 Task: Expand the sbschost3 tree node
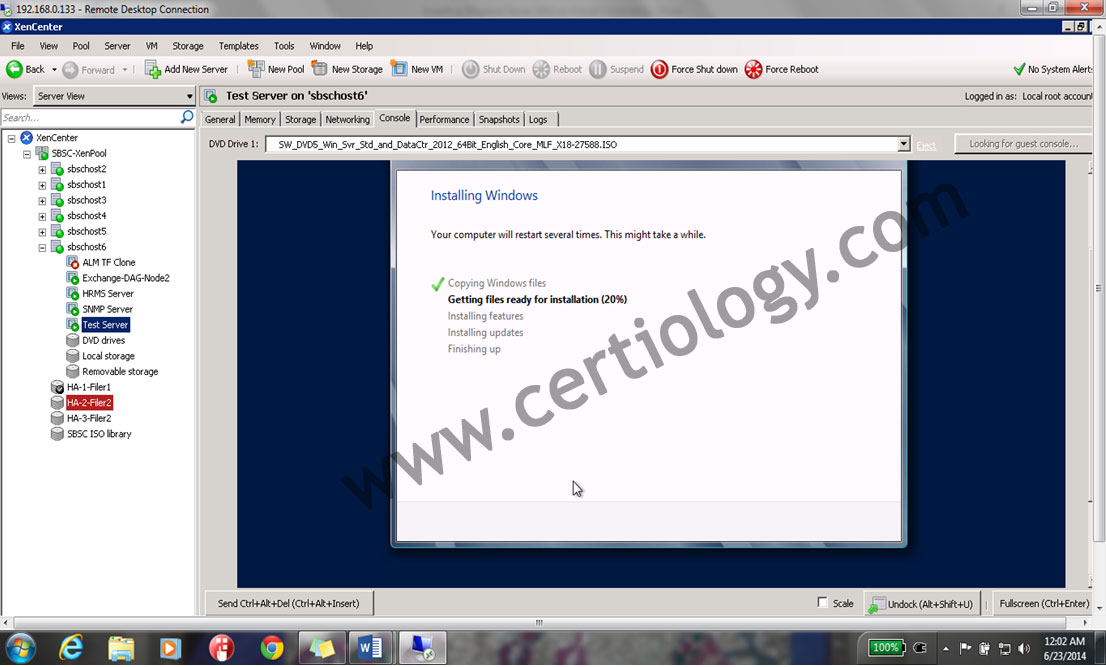(x=42, y=200)
